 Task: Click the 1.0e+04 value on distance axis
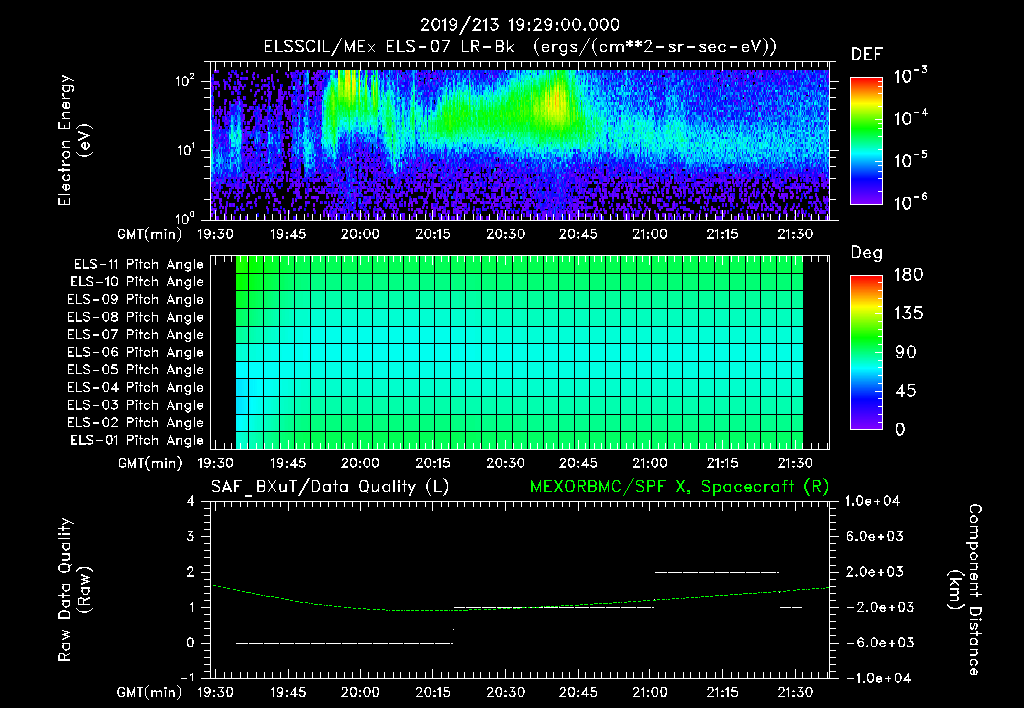coord(872,501)
